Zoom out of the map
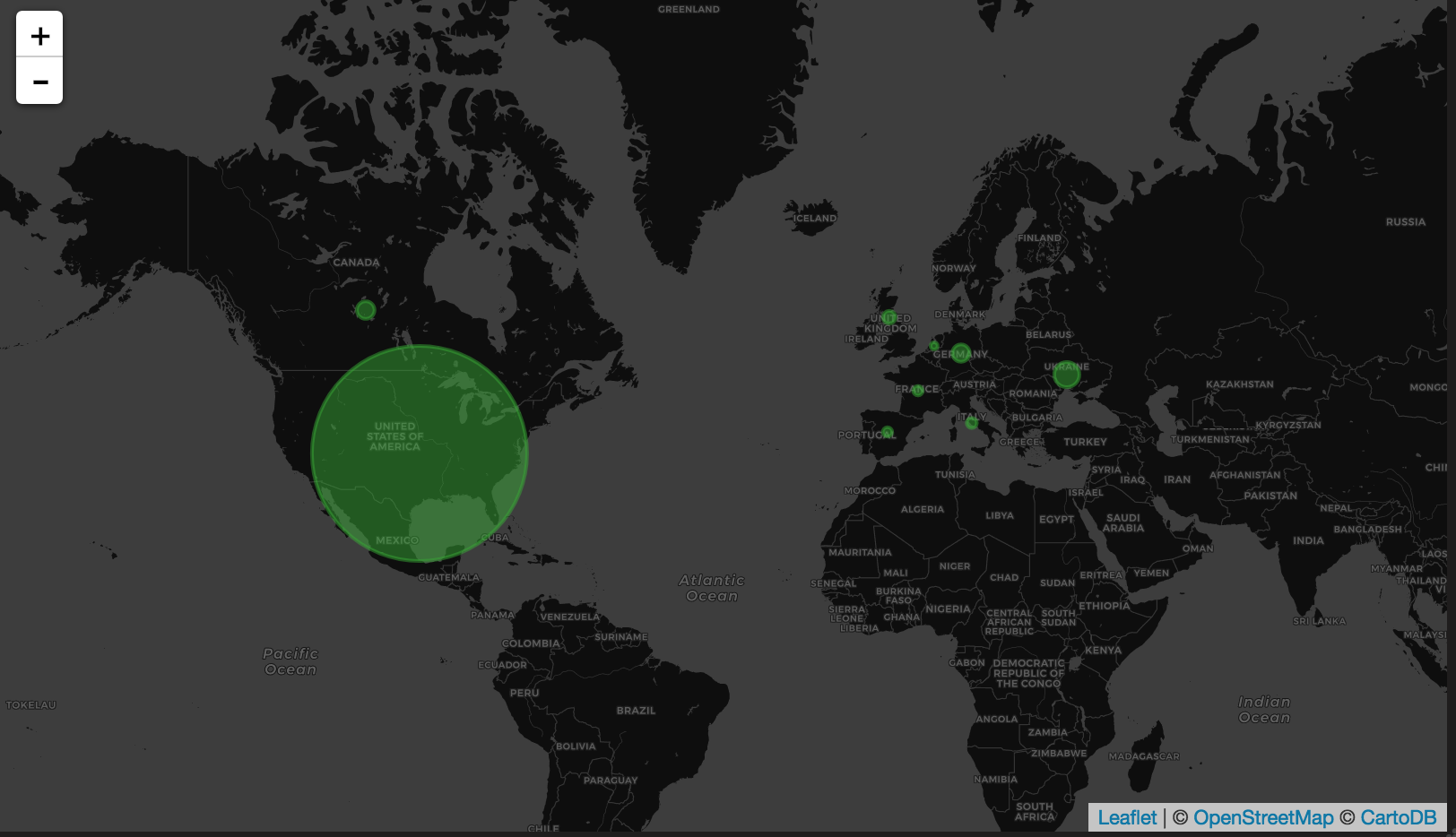 point(39,81)
